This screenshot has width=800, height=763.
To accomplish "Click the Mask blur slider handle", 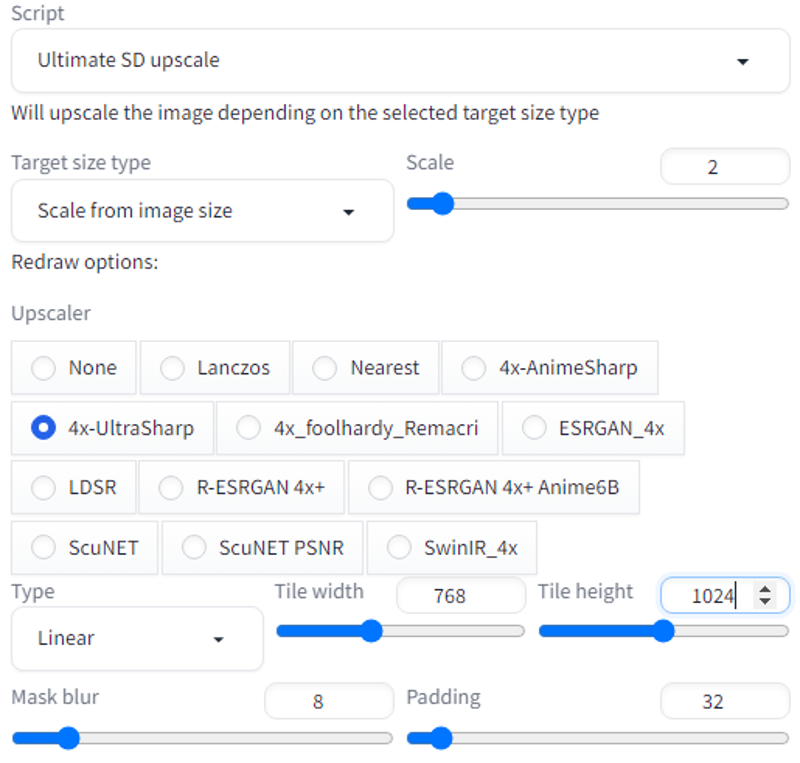I will tap(68, 738).
